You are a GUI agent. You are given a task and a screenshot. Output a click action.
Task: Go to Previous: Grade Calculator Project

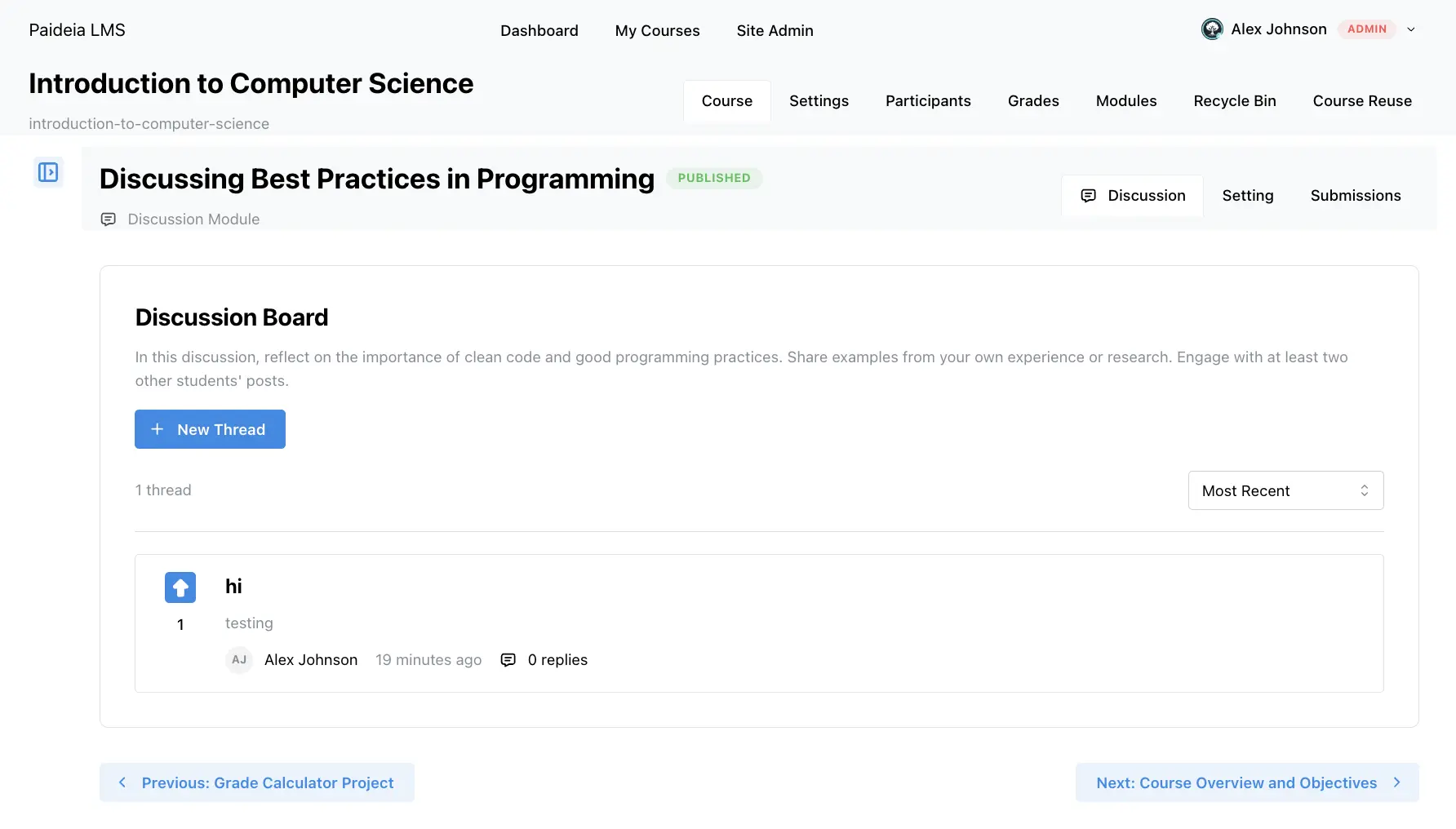(257, 782)
